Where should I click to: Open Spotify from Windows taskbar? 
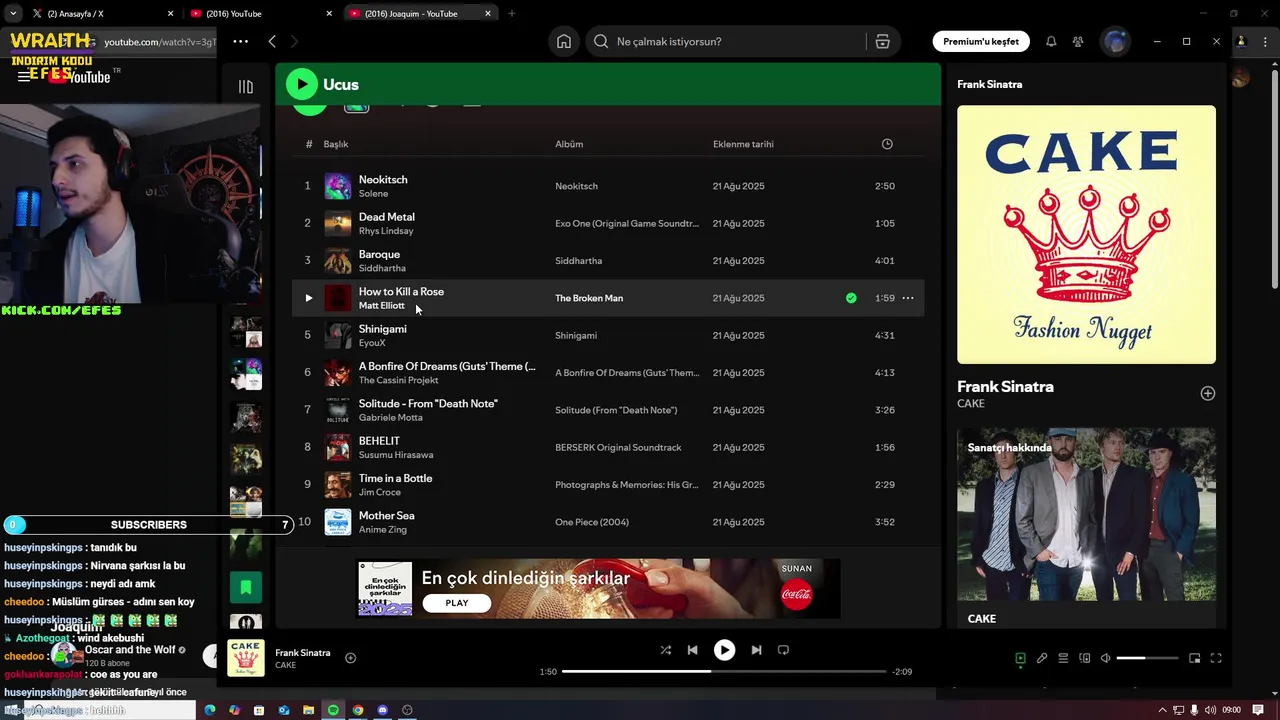point(333,710)
